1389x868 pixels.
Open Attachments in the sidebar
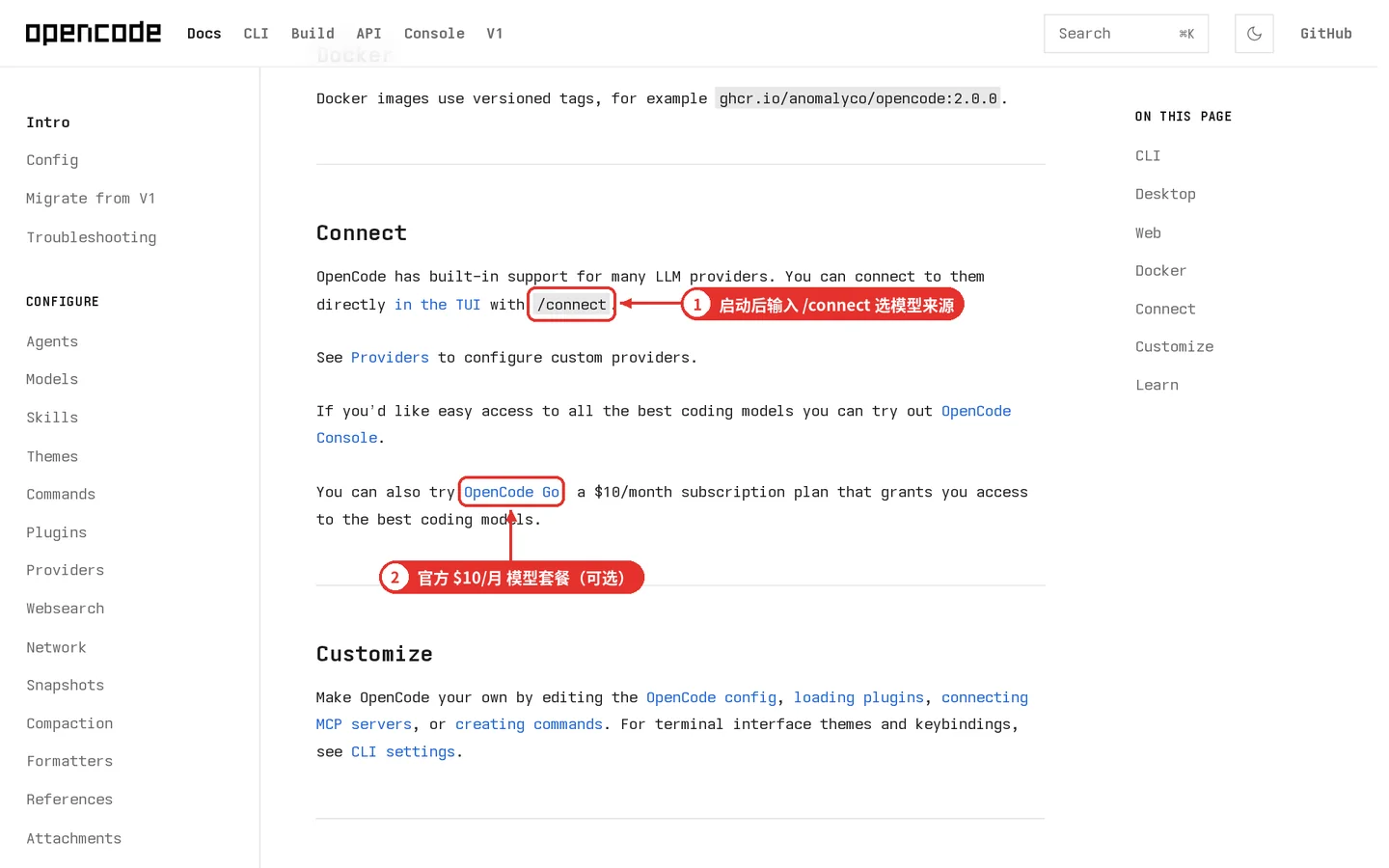[74, 838]
